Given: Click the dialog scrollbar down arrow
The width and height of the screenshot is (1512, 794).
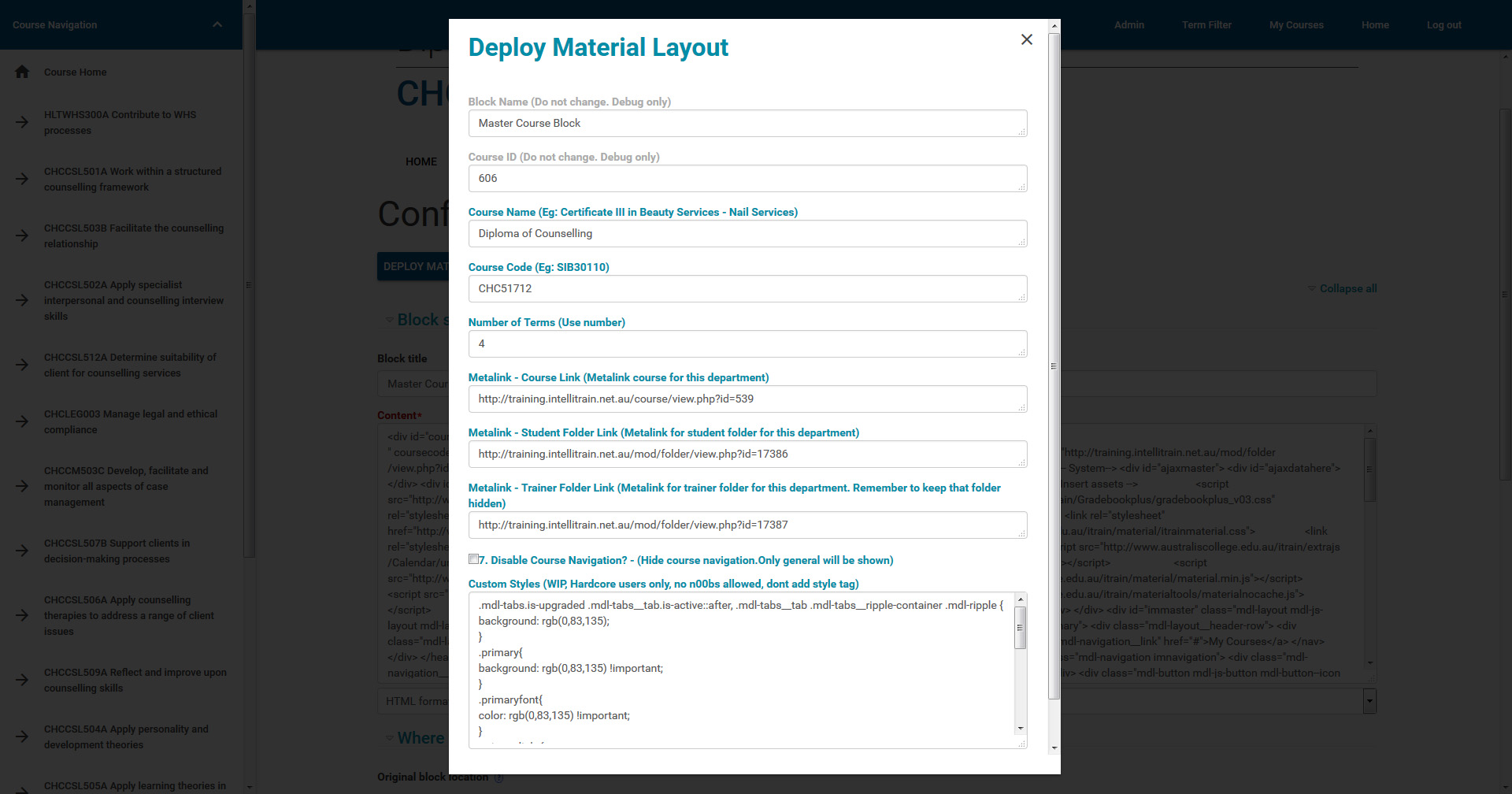Looking at the screenshot, I should tap(1054, 748).
